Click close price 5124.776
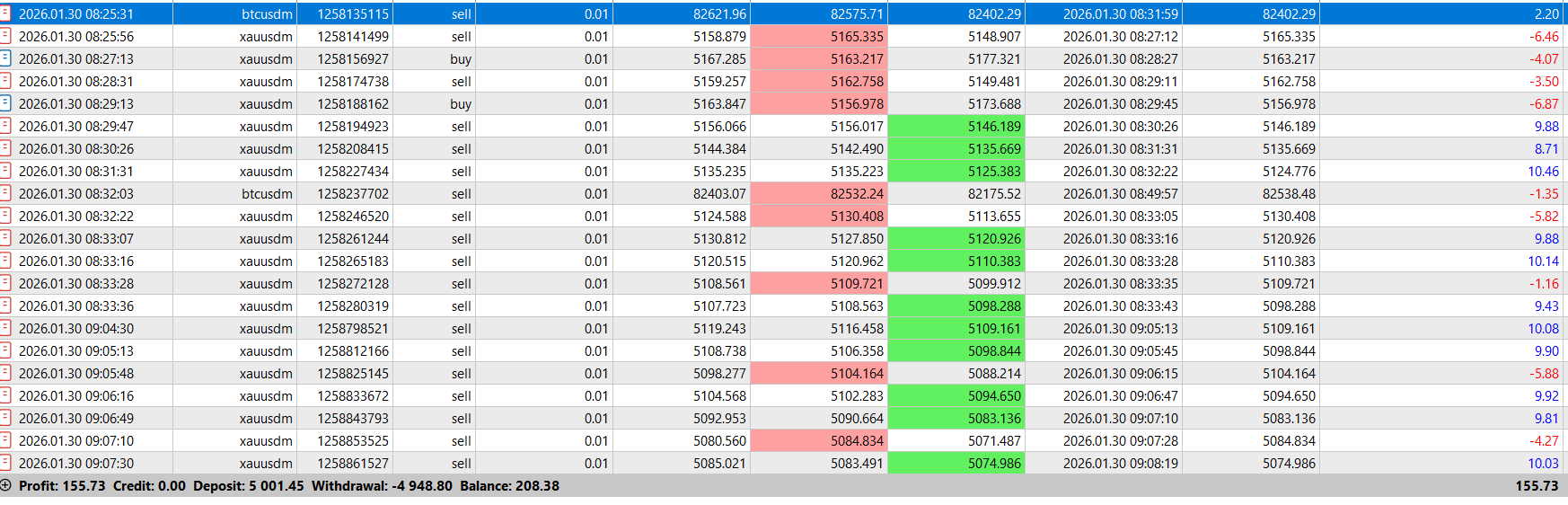 click(1289, 172)
